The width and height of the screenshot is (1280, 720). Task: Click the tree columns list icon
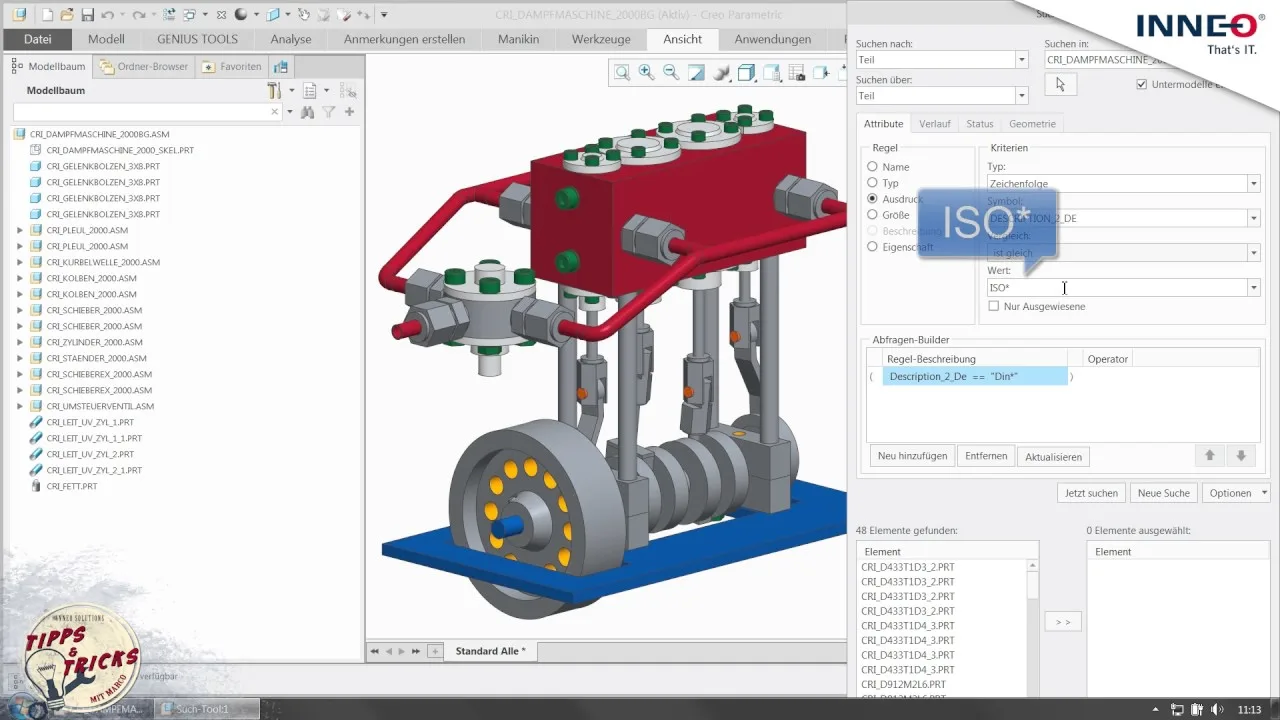coord(310,90)
